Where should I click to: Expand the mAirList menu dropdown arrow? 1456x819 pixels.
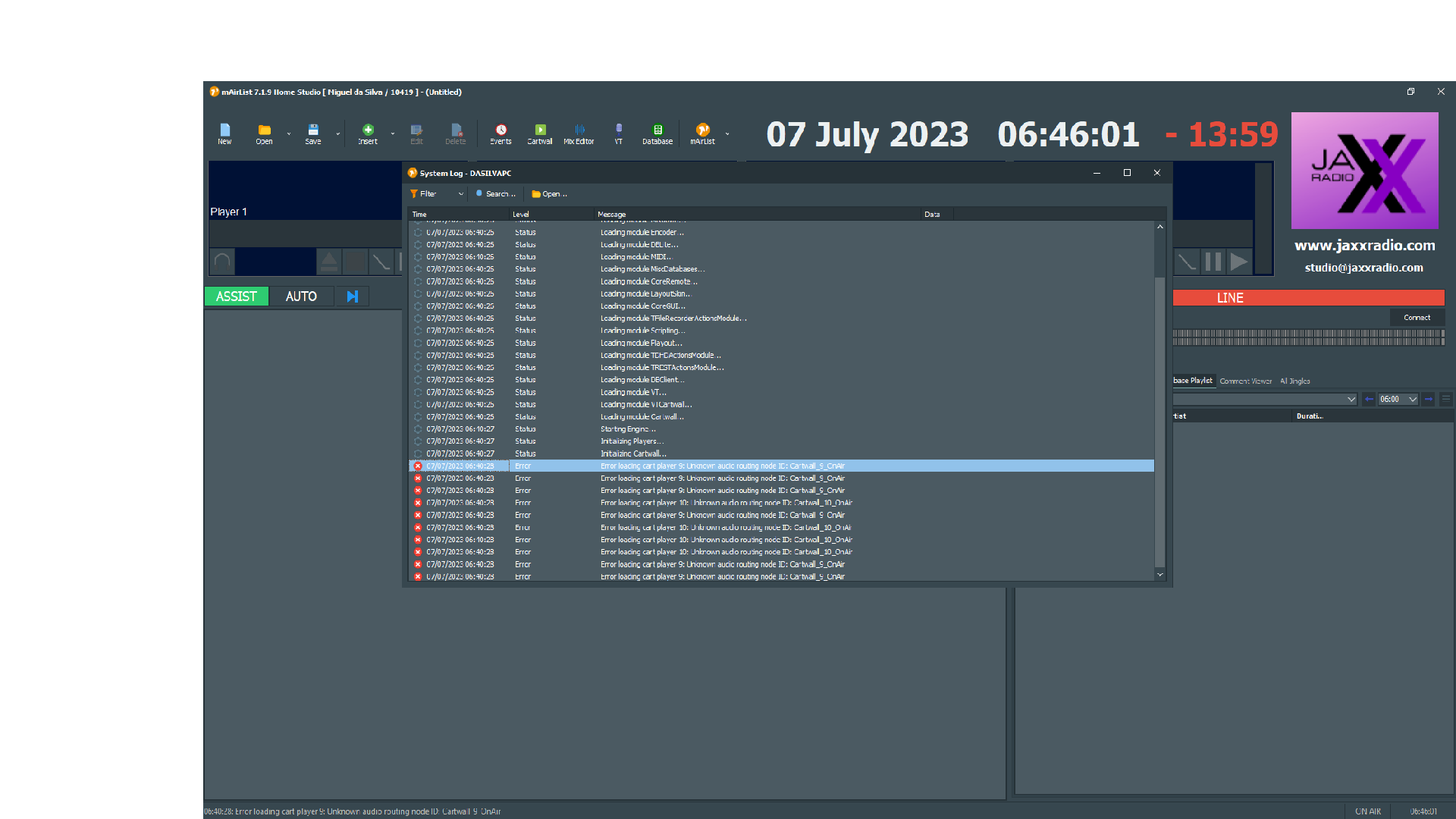(x=727, y=133)
